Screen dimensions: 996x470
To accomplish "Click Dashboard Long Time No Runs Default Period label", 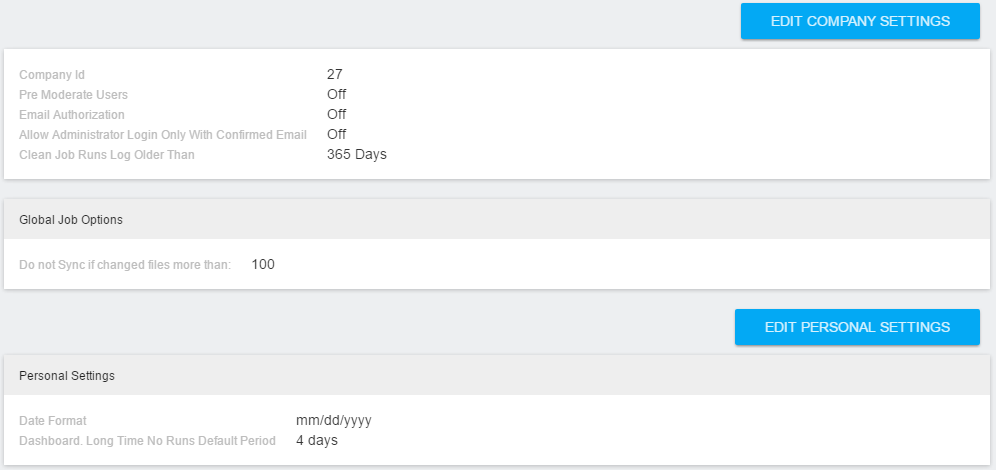I will tap(147, 441).
